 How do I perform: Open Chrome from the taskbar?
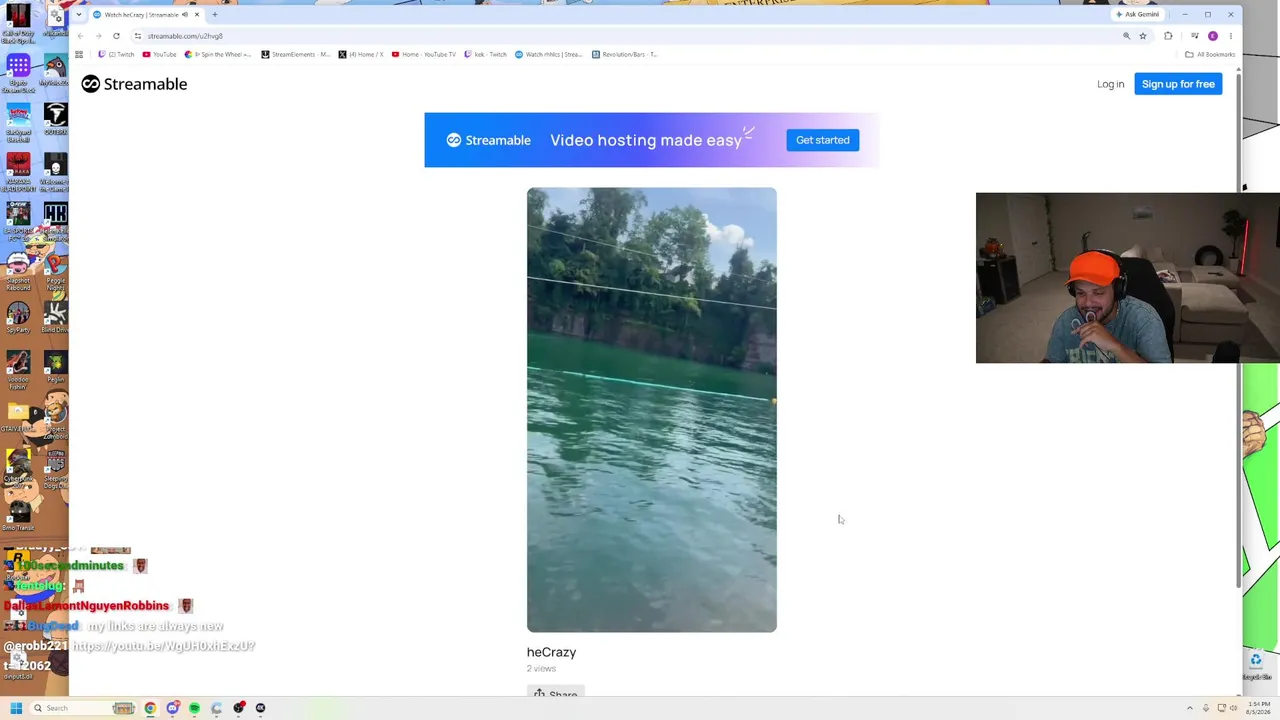pos(150,708)
